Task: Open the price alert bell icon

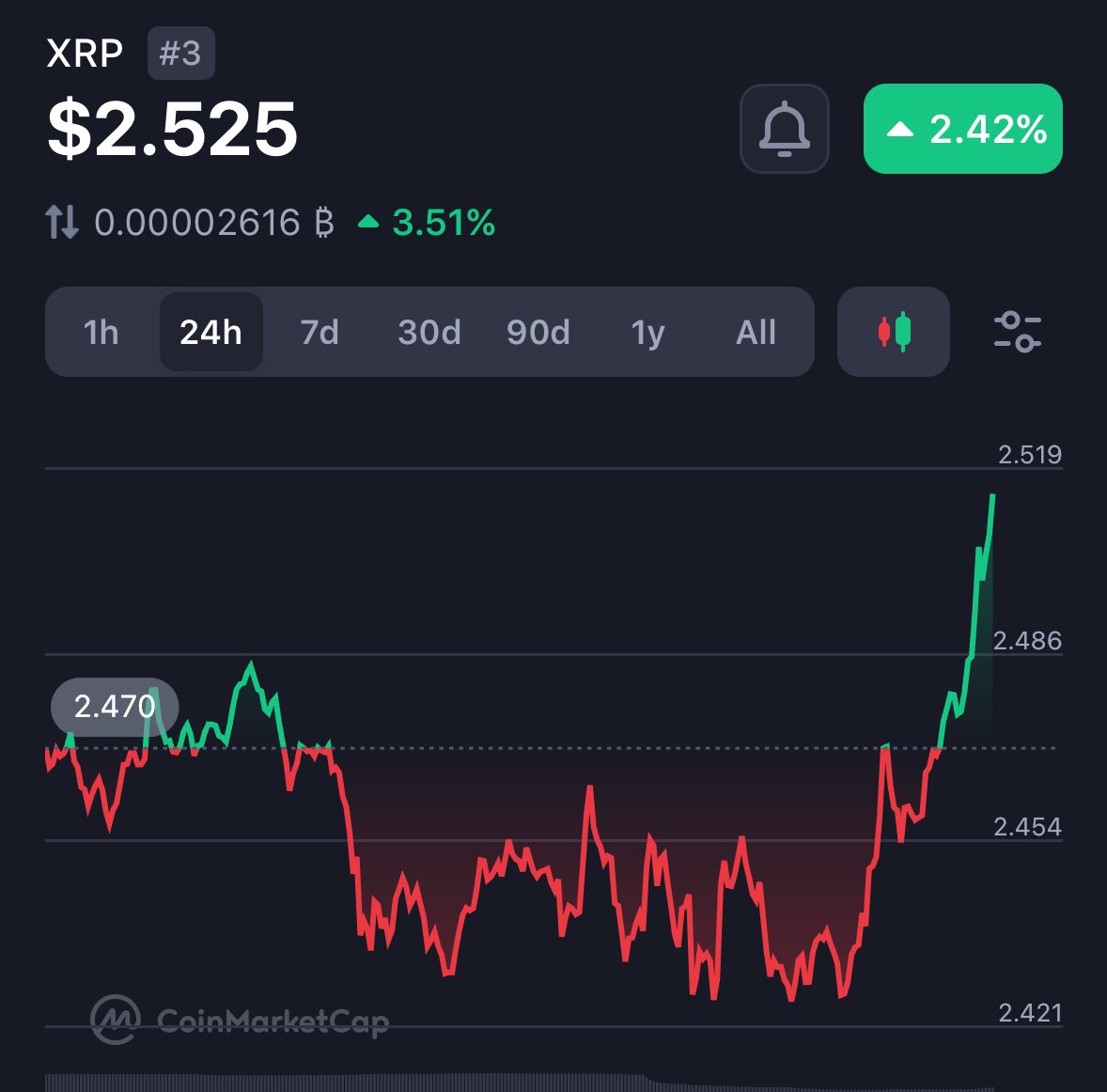Action: coord(785,129)
